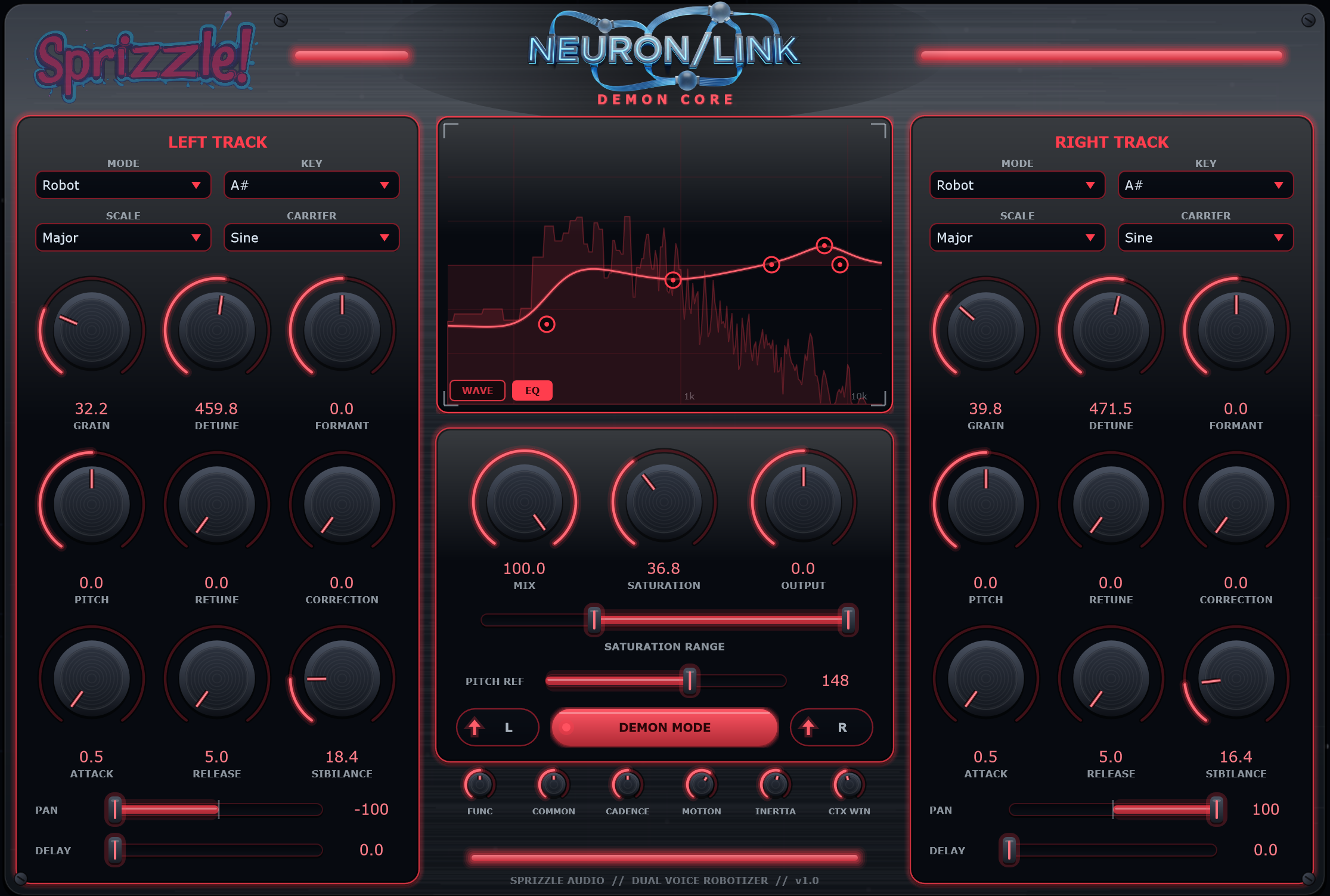The image size is (1330, 896).
Task: Click the Saturation Range left handle
Action: coord(594,620)
